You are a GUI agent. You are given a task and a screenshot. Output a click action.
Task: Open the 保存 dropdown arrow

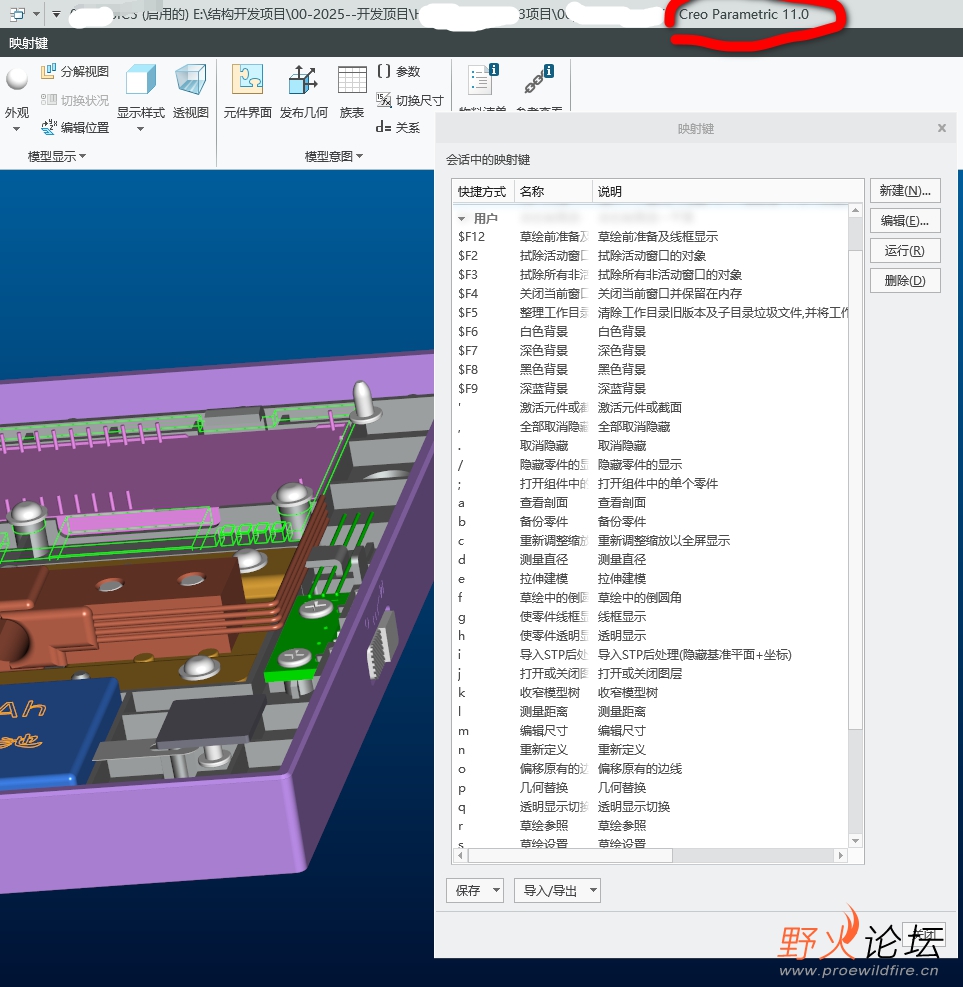[497, 891]
